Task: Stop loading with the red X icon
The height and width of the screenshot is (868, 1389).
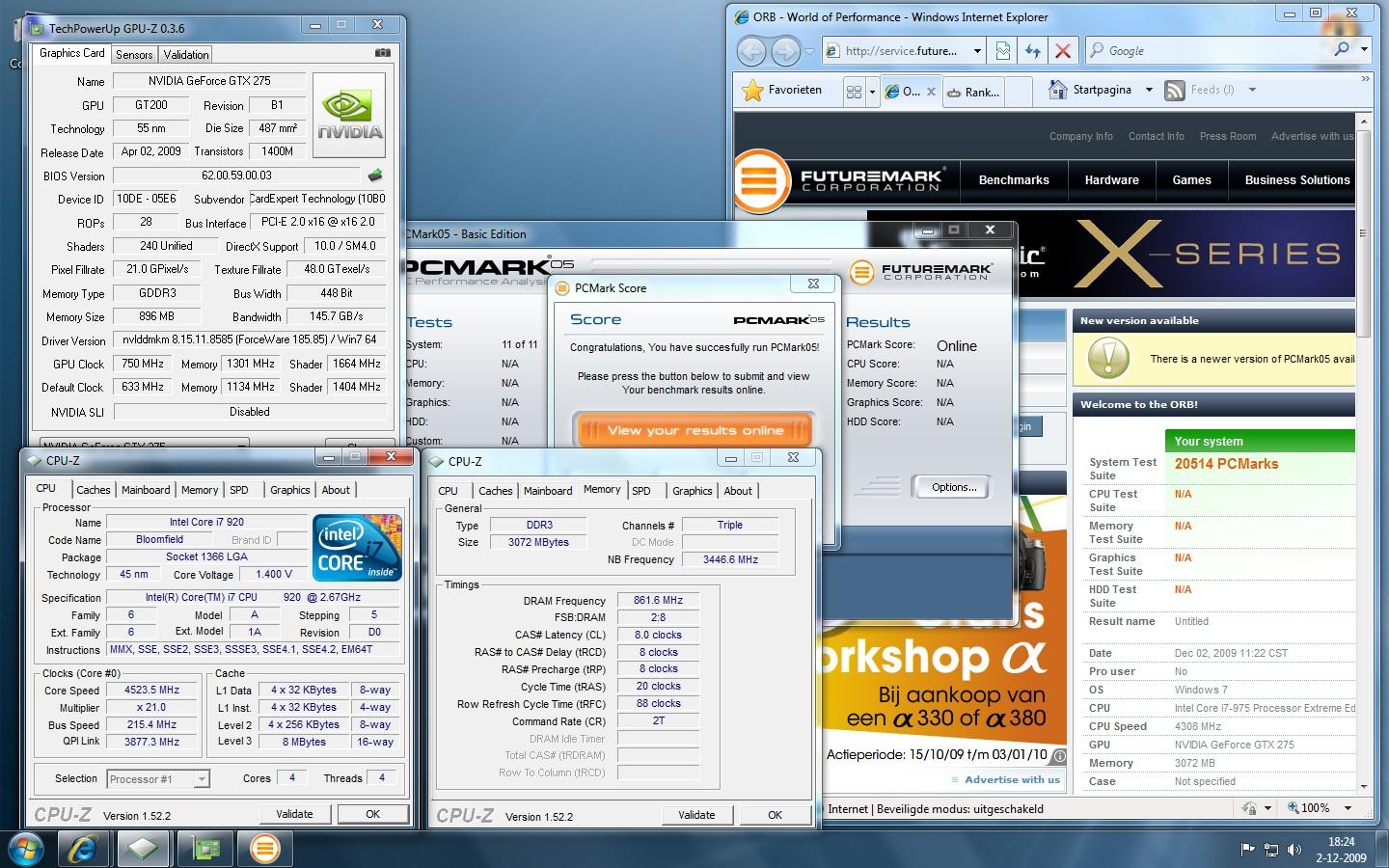Action: (x=1063, y=51)
